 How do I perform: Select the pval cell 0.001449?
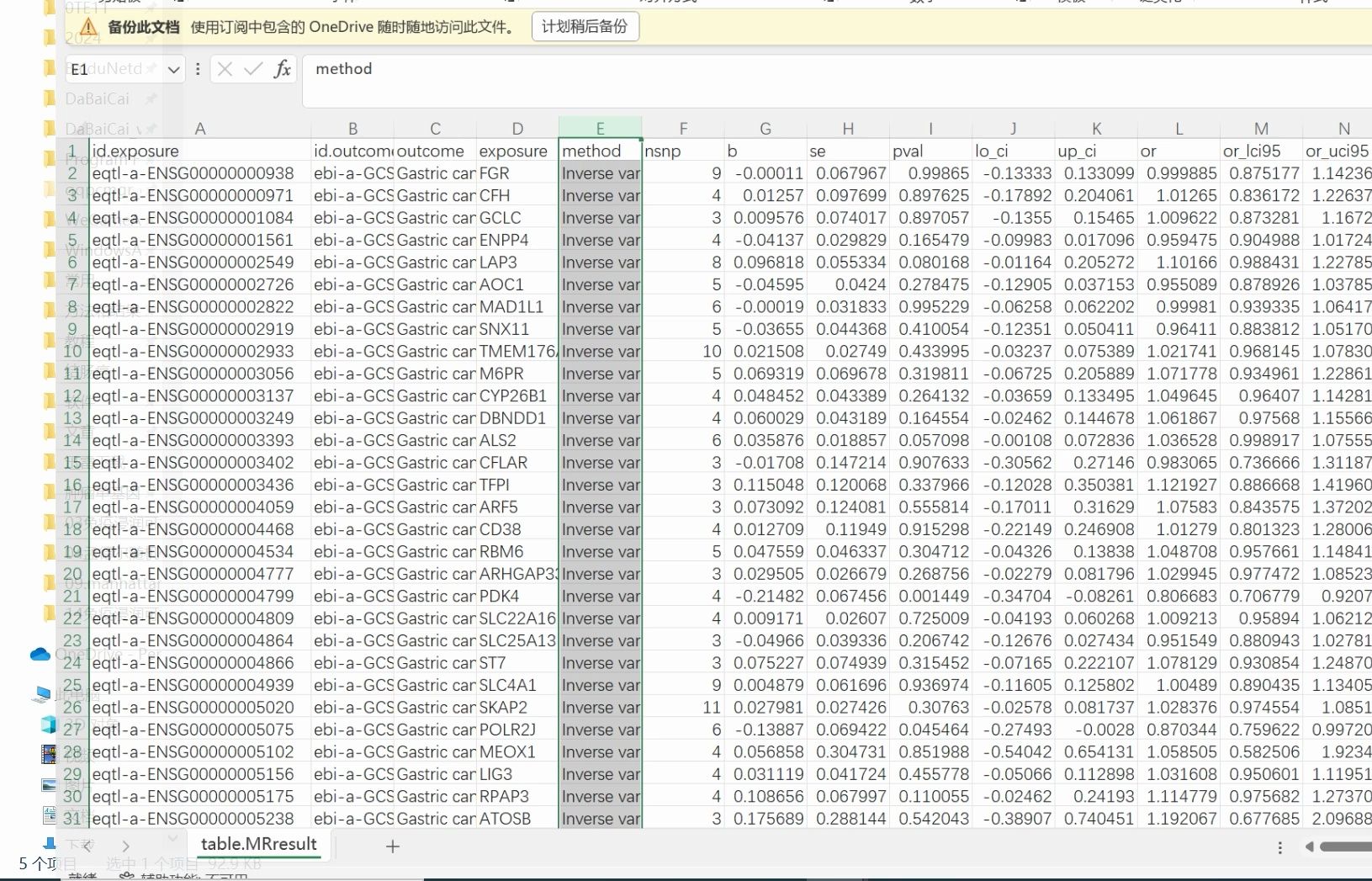(x=930, y=597)
